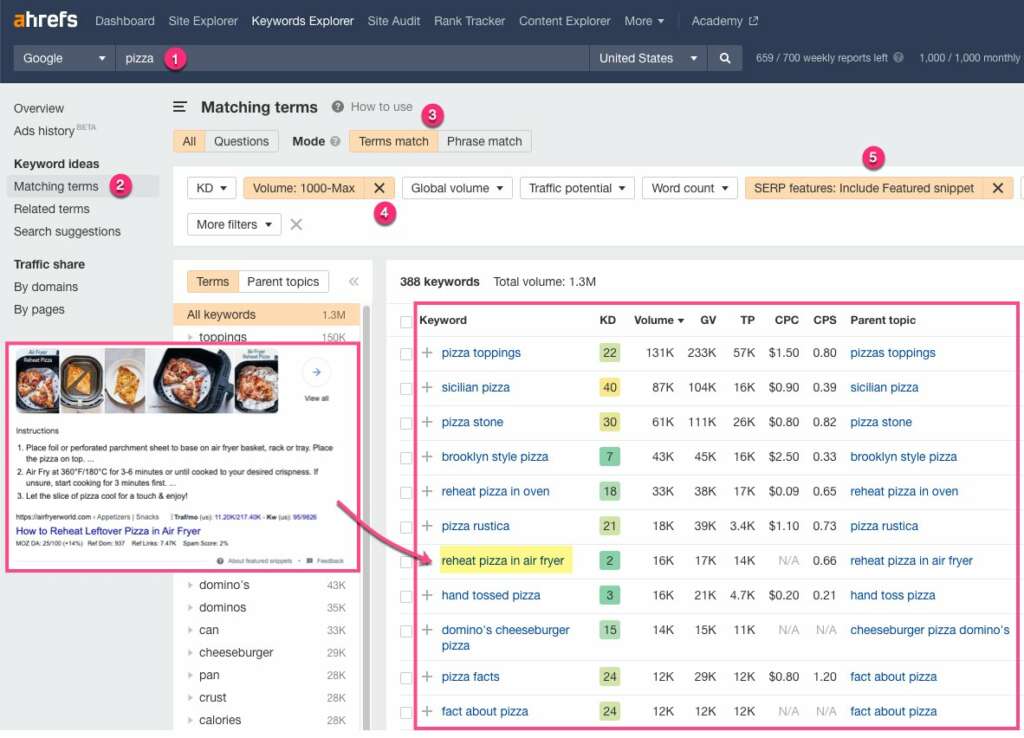Click the search magnifier button
The width and height of the screenshot is (1024, 738).
(x=725, y=58)
